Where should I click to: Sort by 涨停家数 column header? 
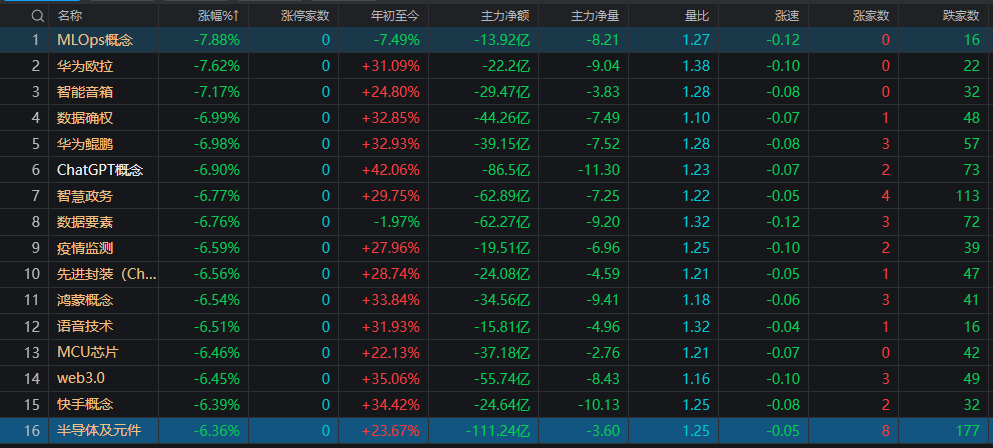tap(306, 15)
